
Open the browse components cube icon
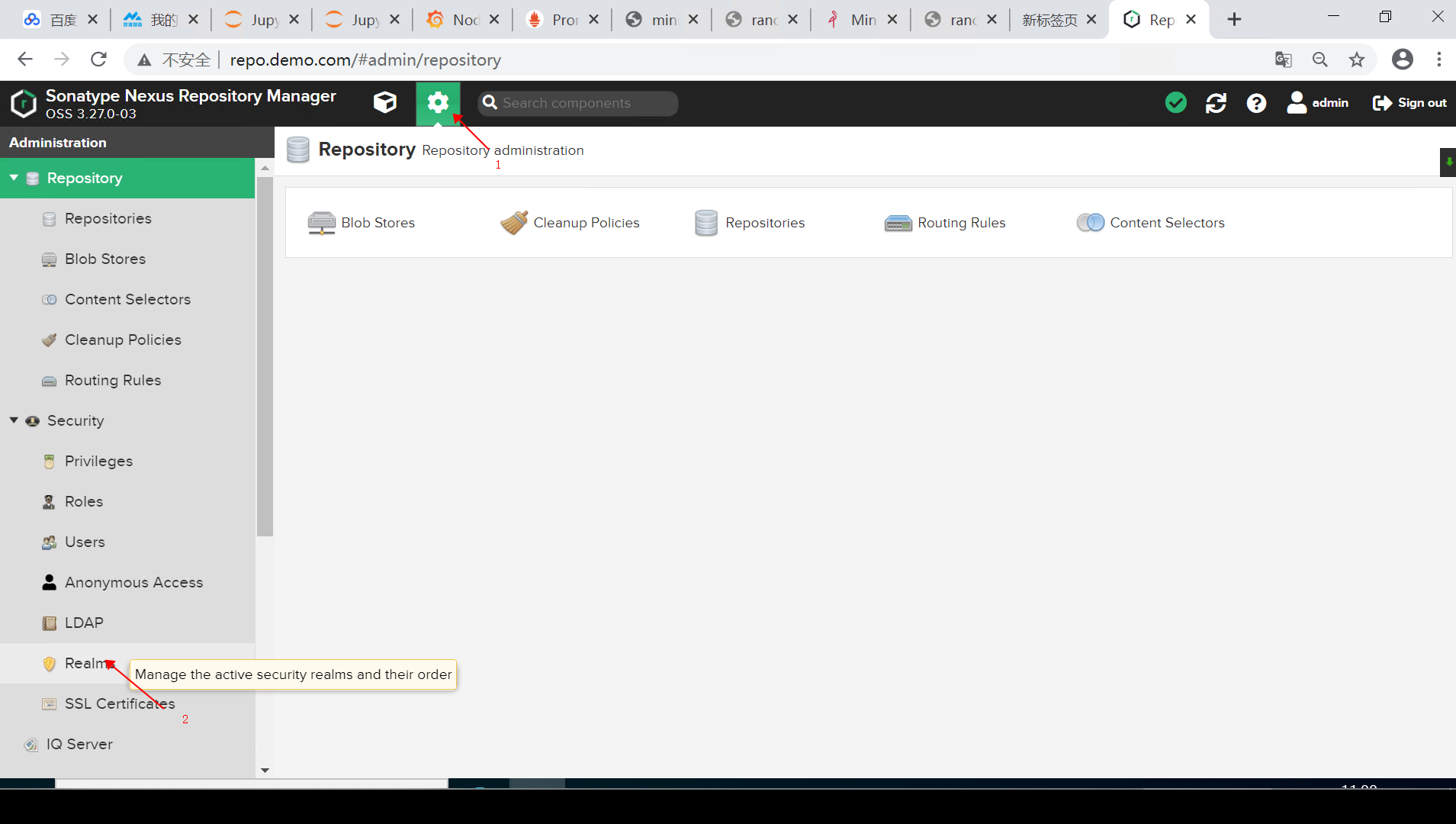click(384, 102)
